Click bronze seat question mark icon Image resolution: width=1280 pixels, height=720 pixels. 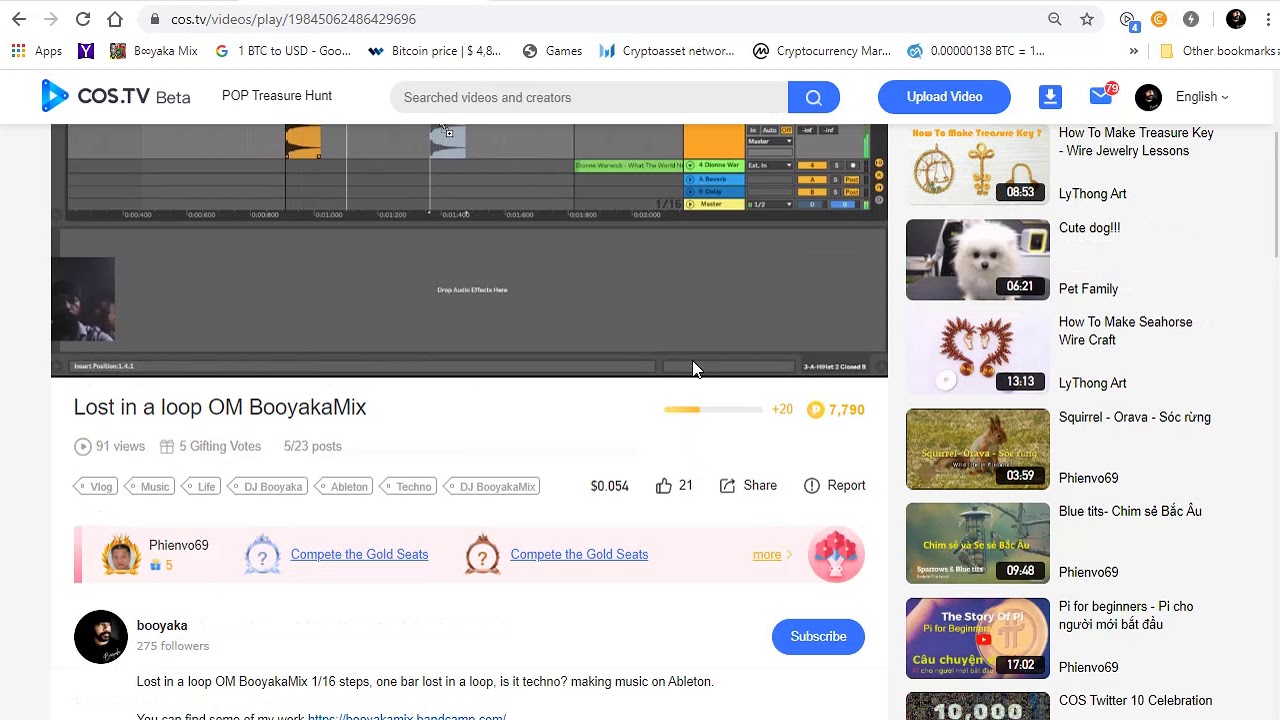482,555
